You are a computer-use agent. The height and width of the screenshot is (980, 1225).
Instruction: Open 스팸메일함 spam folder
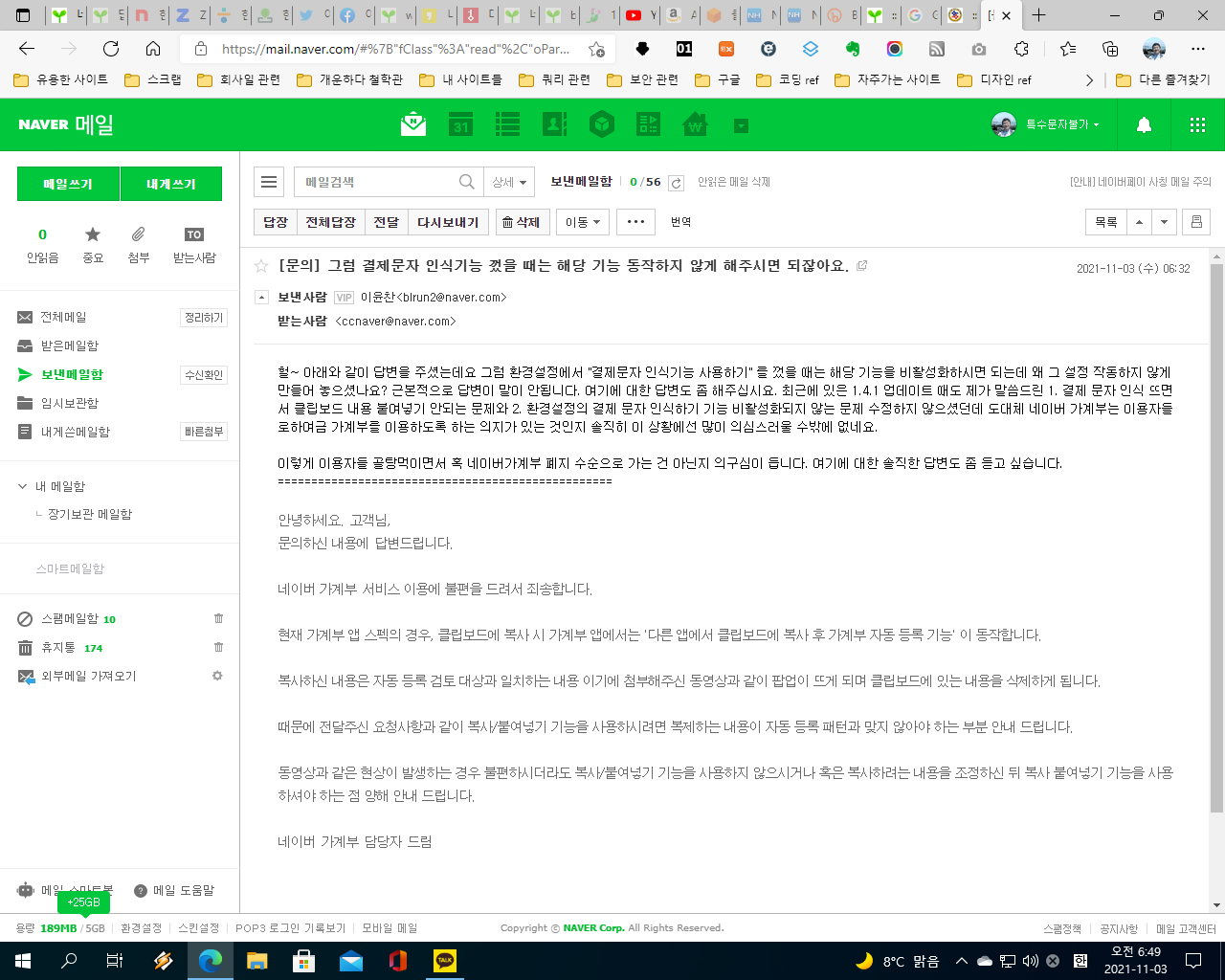click(x=69, y=619)
